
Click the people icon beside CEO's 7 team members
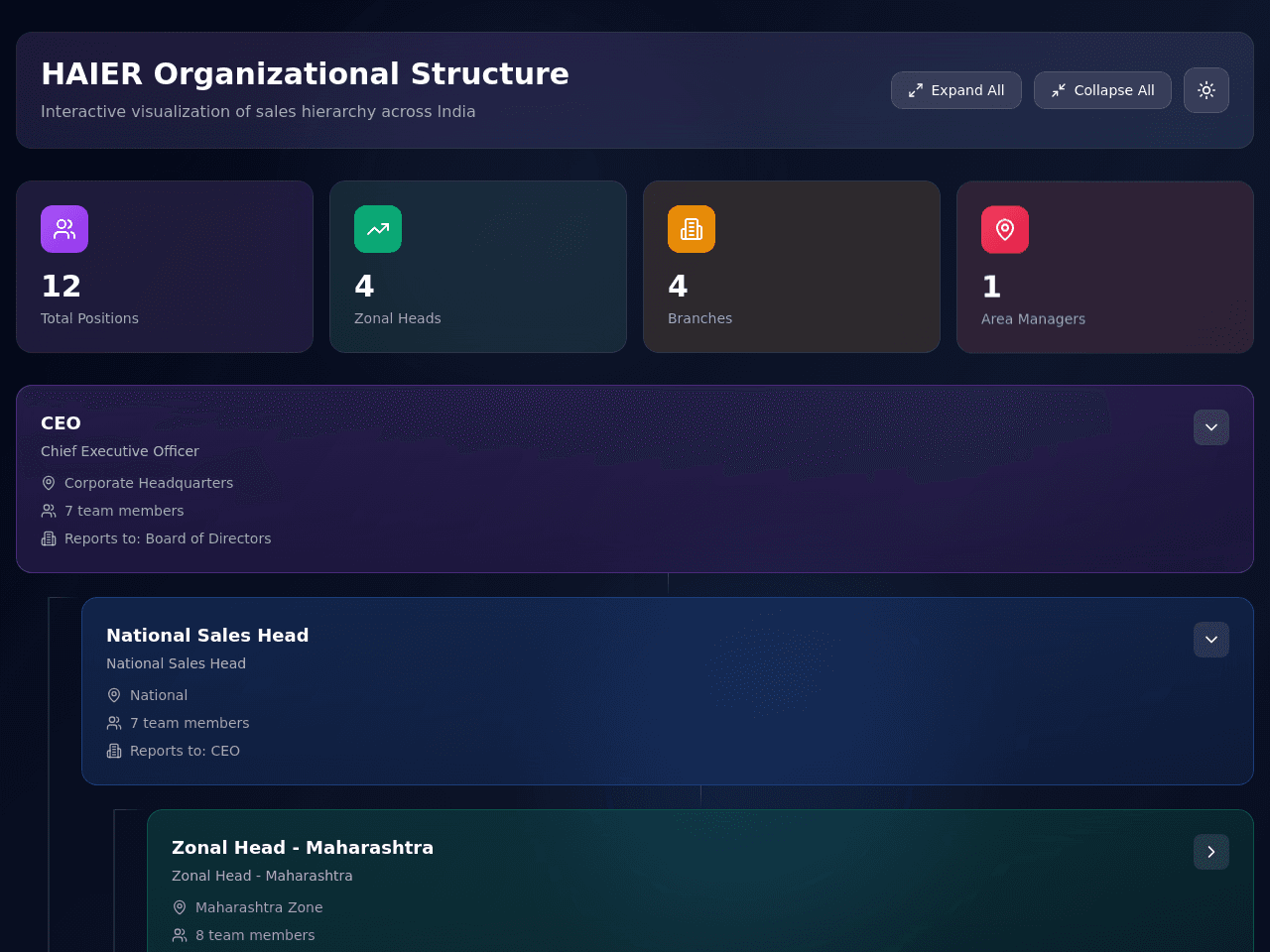49,511
